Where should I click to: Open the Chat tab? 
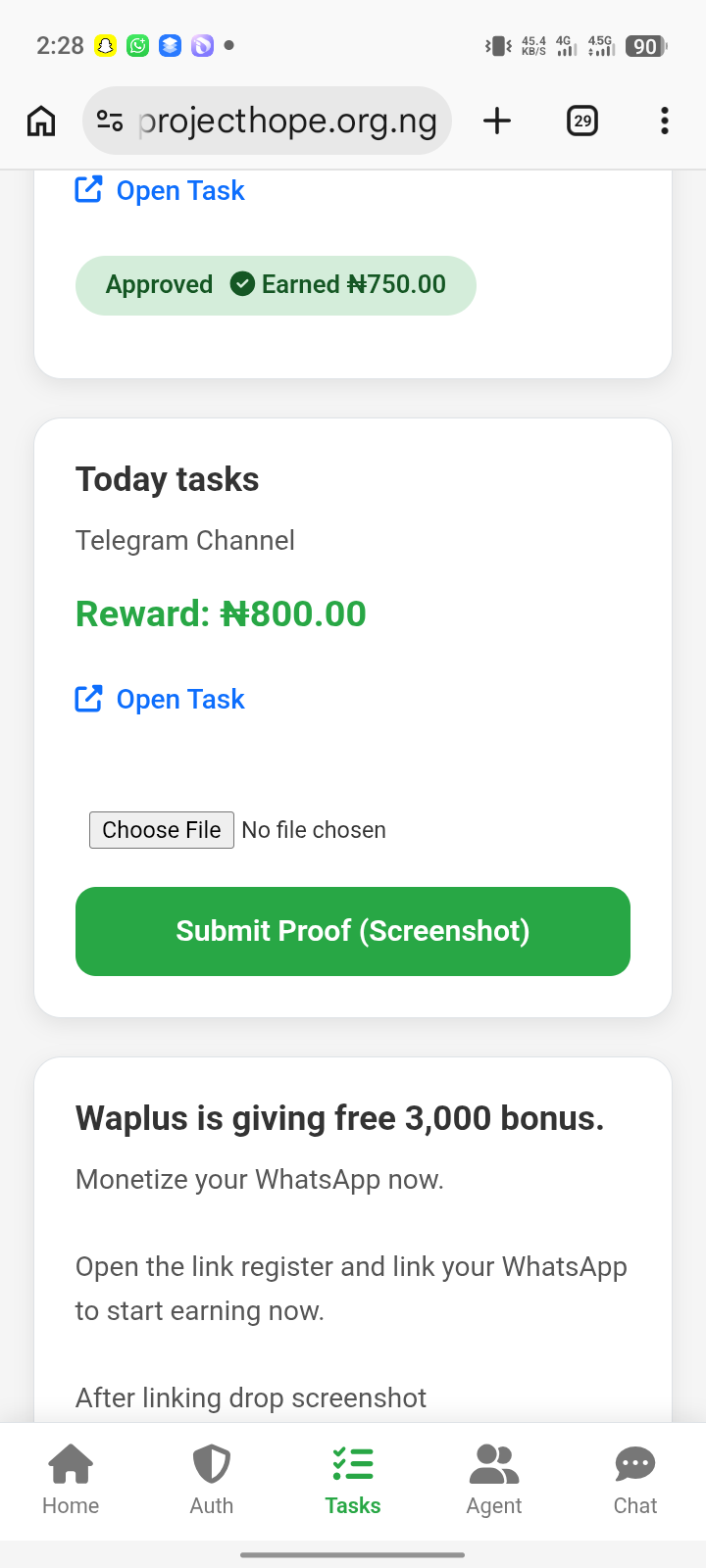tap(635, 1480)
